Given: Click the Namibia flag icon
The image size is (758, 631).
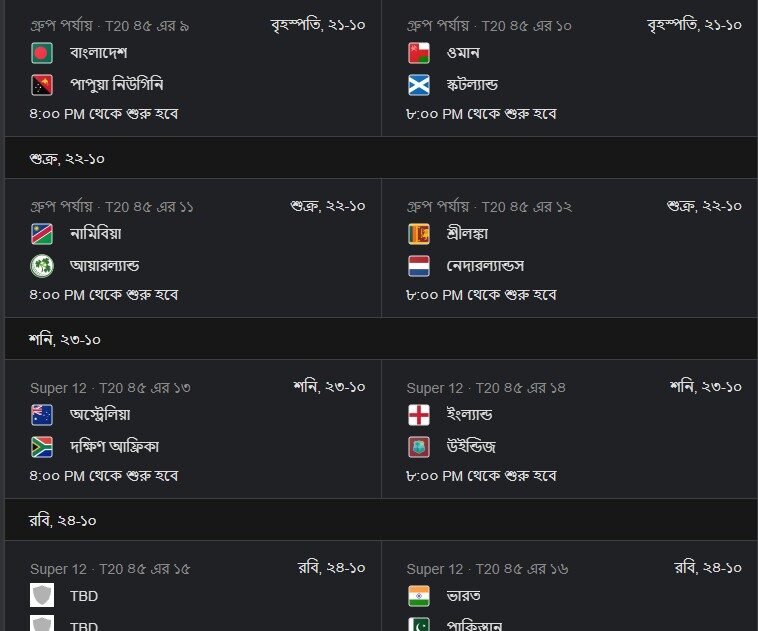Looking at the screenshot, I should [x=42, y=234].
